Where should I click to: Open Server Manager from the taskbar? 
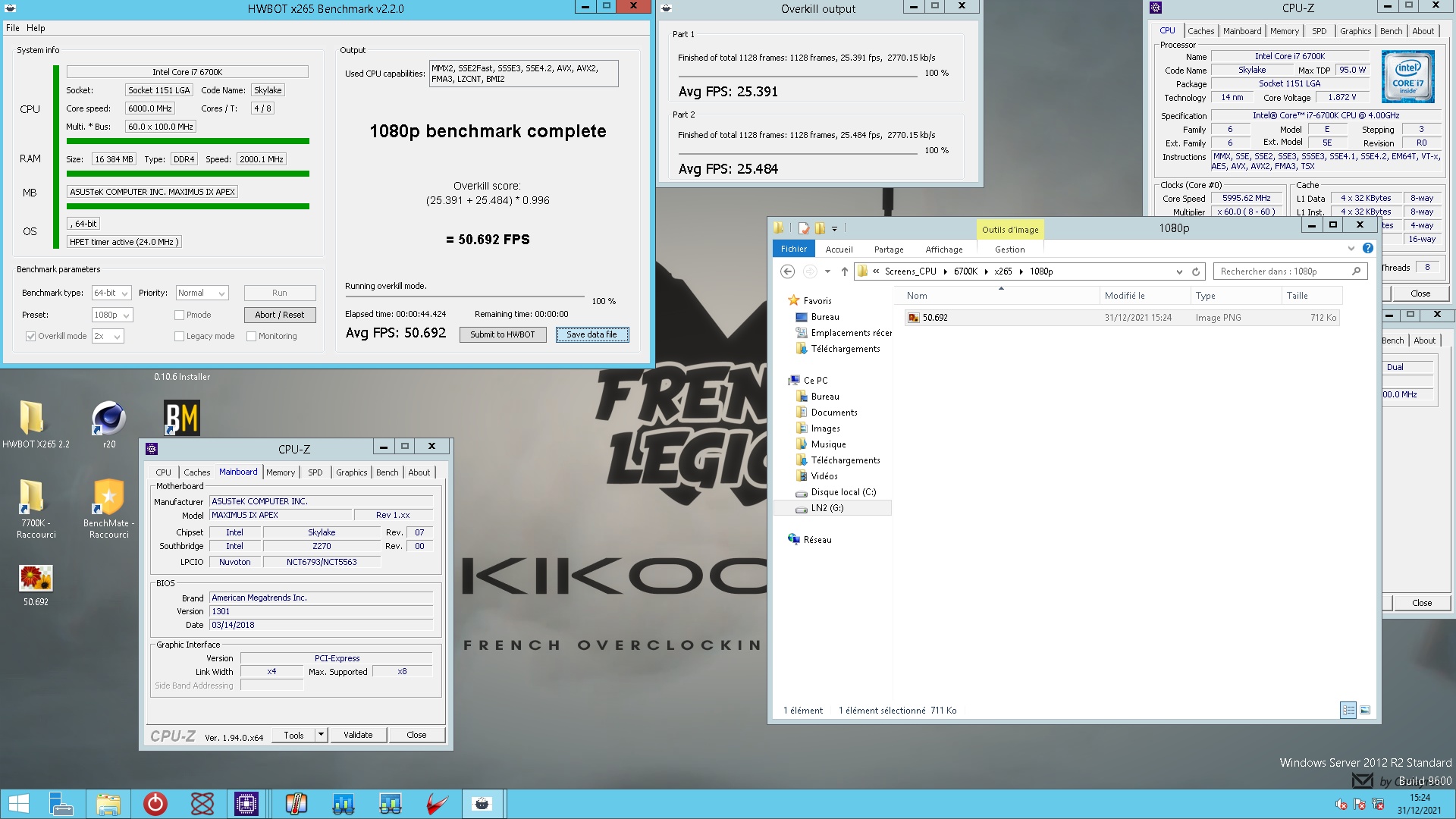tap(61, 804)
